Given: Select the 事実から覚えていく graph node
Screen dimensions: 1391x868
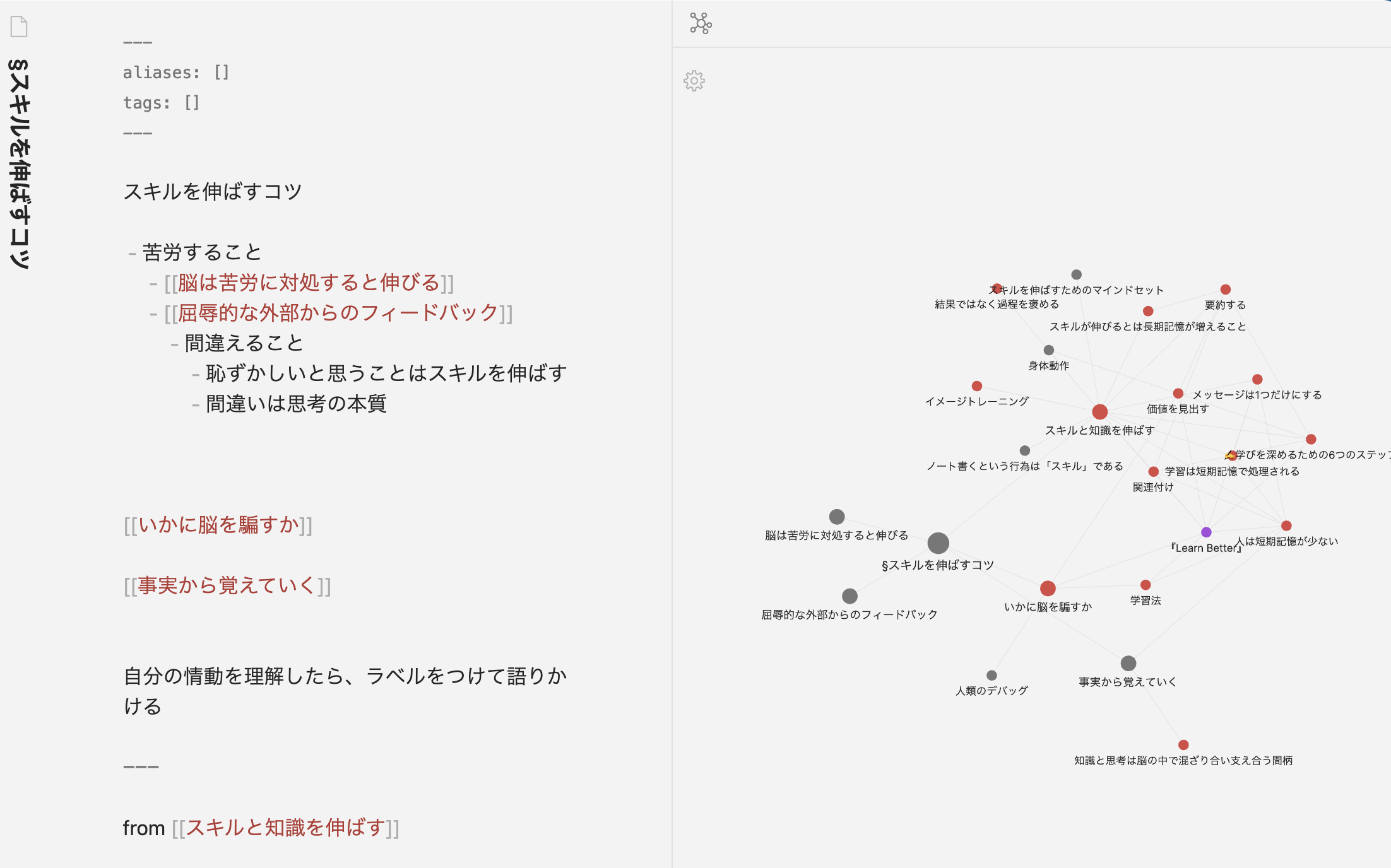Looking at the screenshot, I should point(1128,664).
